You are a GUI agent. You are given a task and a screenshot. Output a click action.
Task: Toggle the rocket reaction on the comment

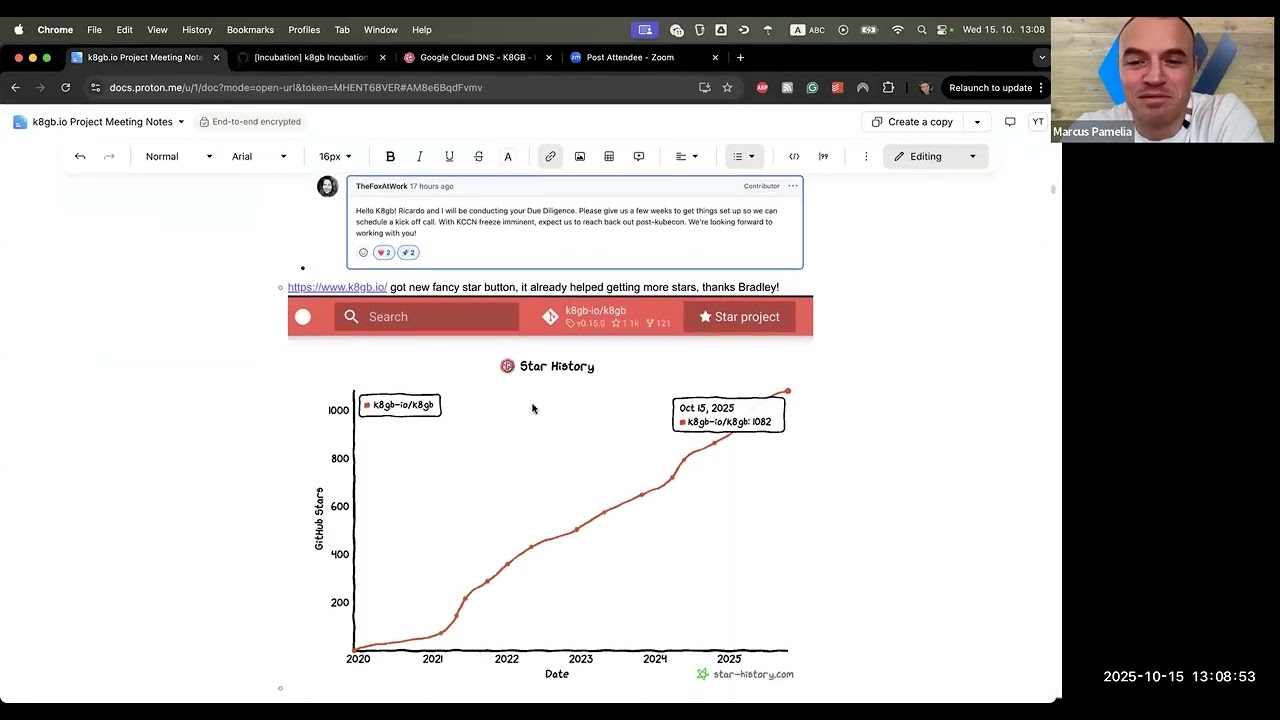pyautogui.click(x=408, y=253)
